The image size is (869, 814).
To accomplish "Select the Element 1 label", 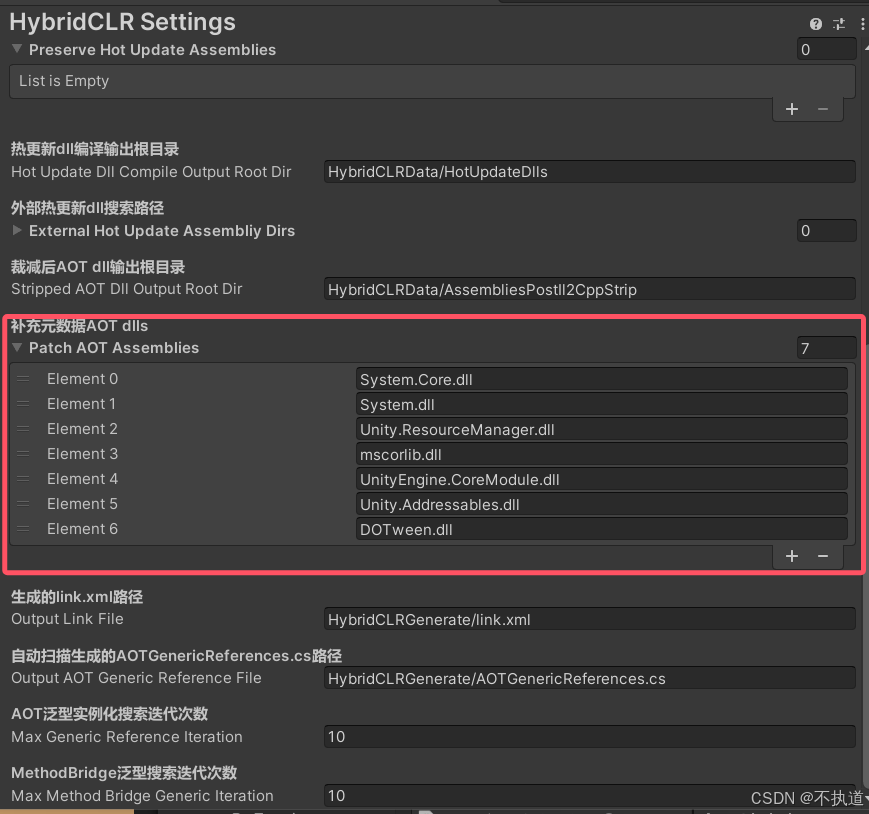I will point(81,404).
